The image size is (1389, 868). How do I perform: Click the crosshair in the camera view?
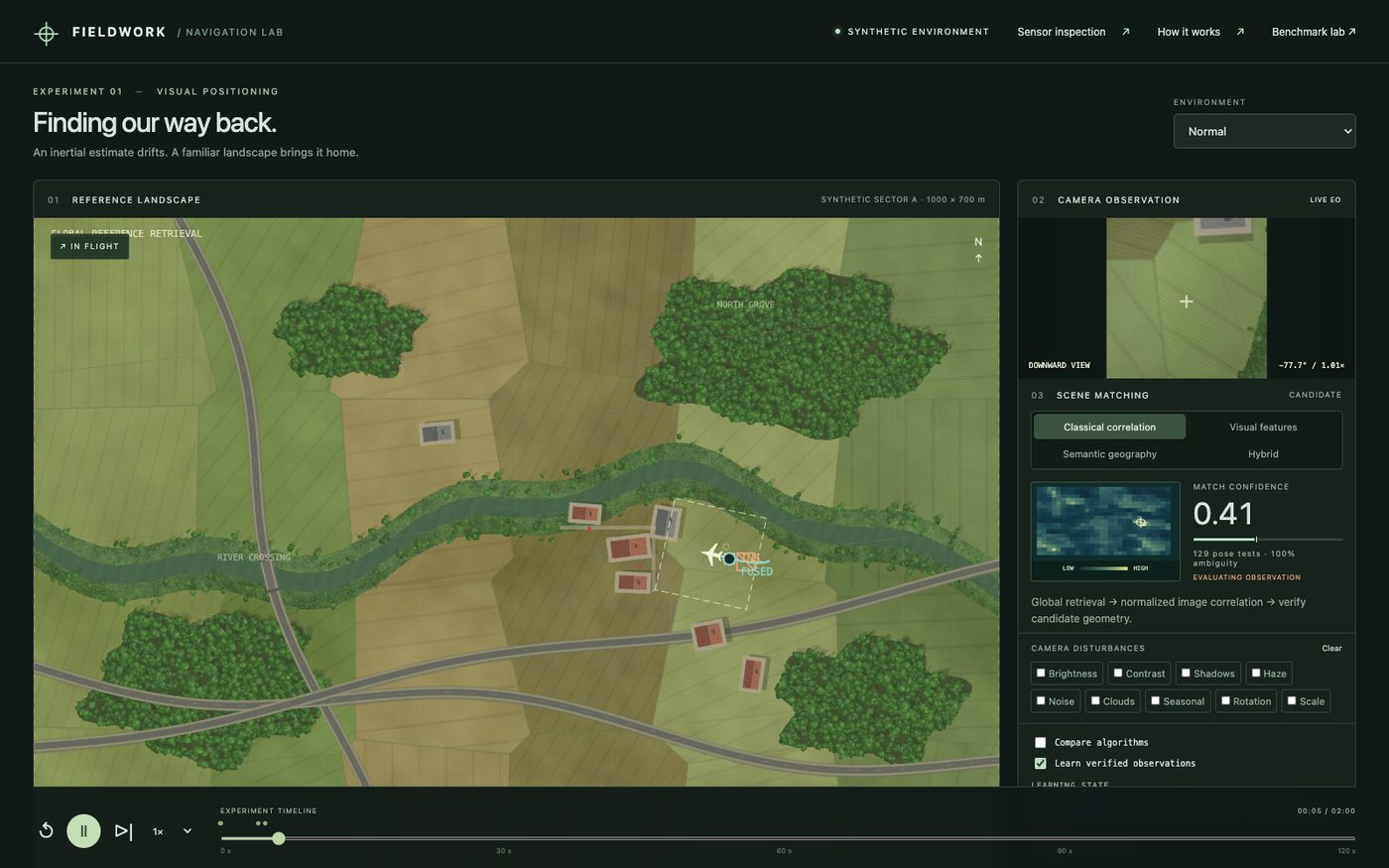click(x=1187, y=302)
